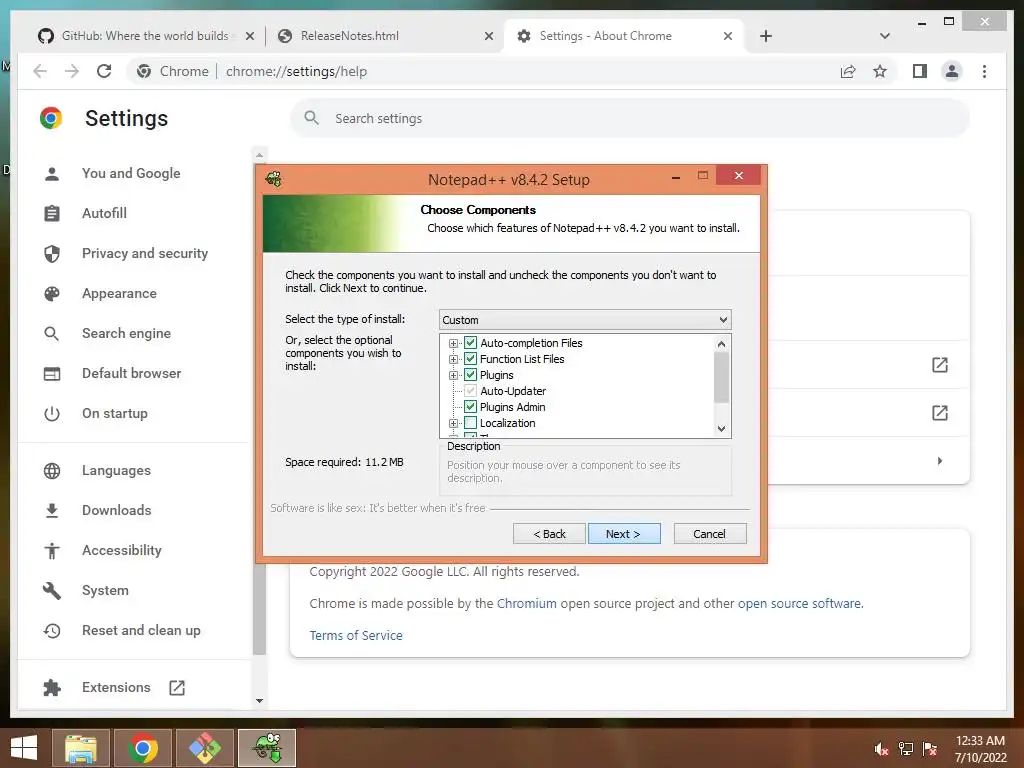Expand Plugins tree node
1024x768 pixels.
[453, 376]
